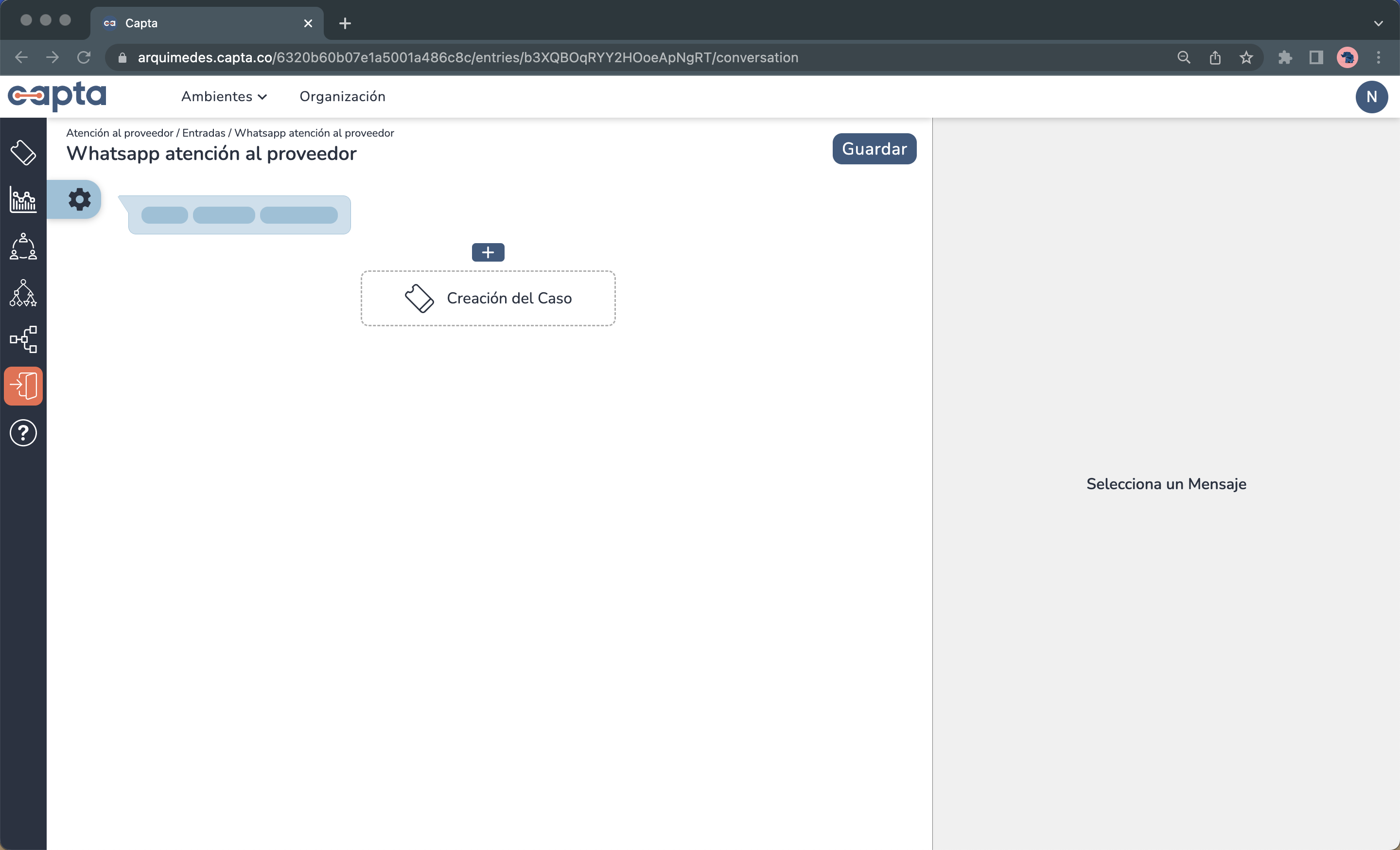
Task: Click the orange entries/door icon
Action: [23, 386]
